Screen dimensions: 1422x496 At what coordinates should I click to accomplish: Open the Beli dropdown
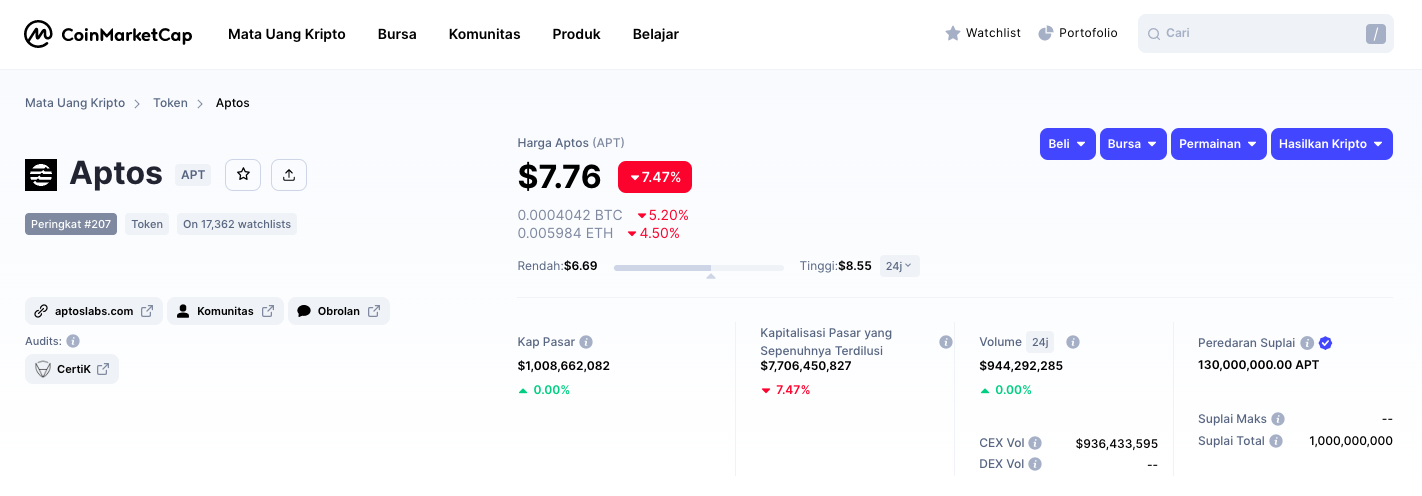1067,144
